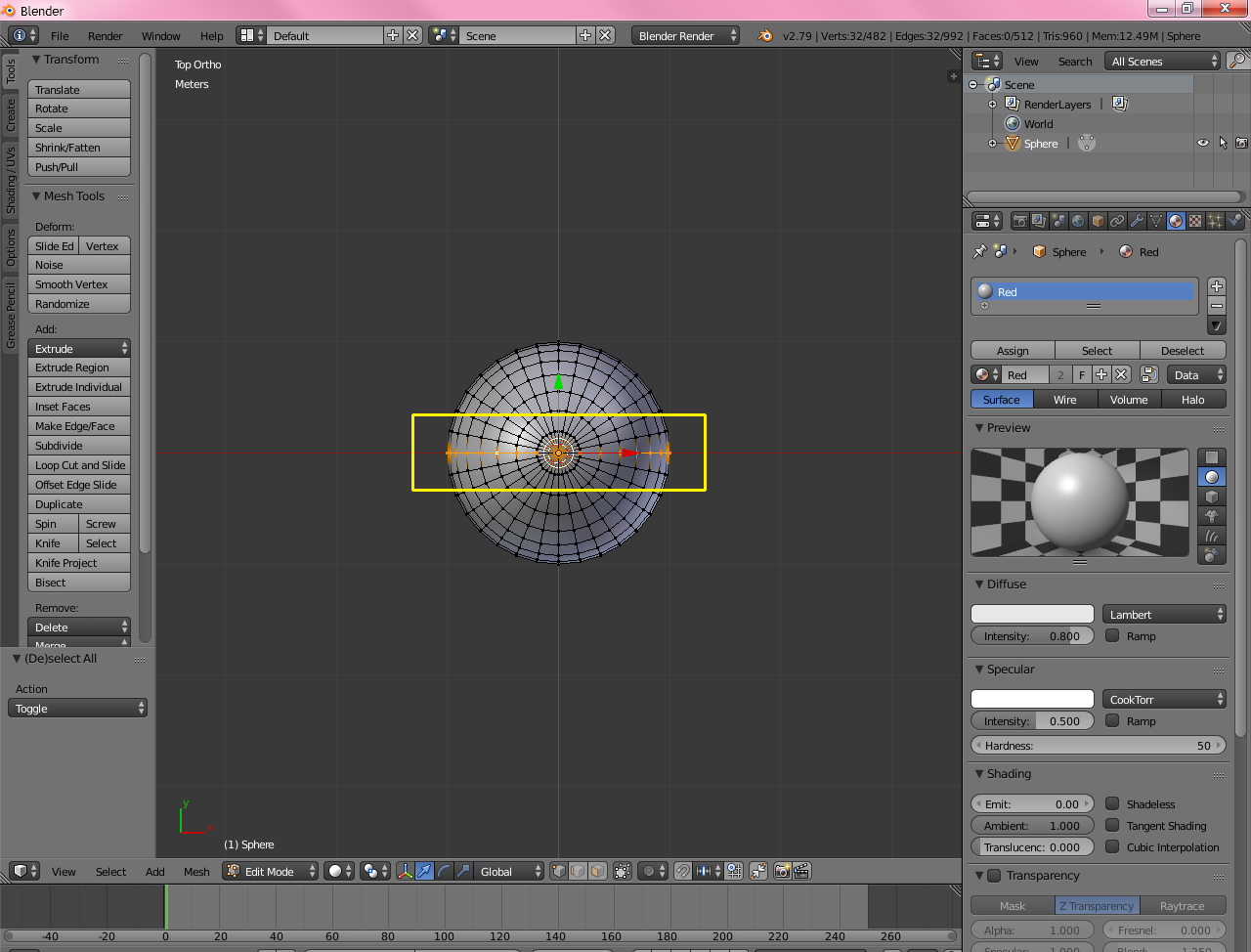Open the File menu
The width and height of the screenshot is (1251, 952).
point(60,35)
